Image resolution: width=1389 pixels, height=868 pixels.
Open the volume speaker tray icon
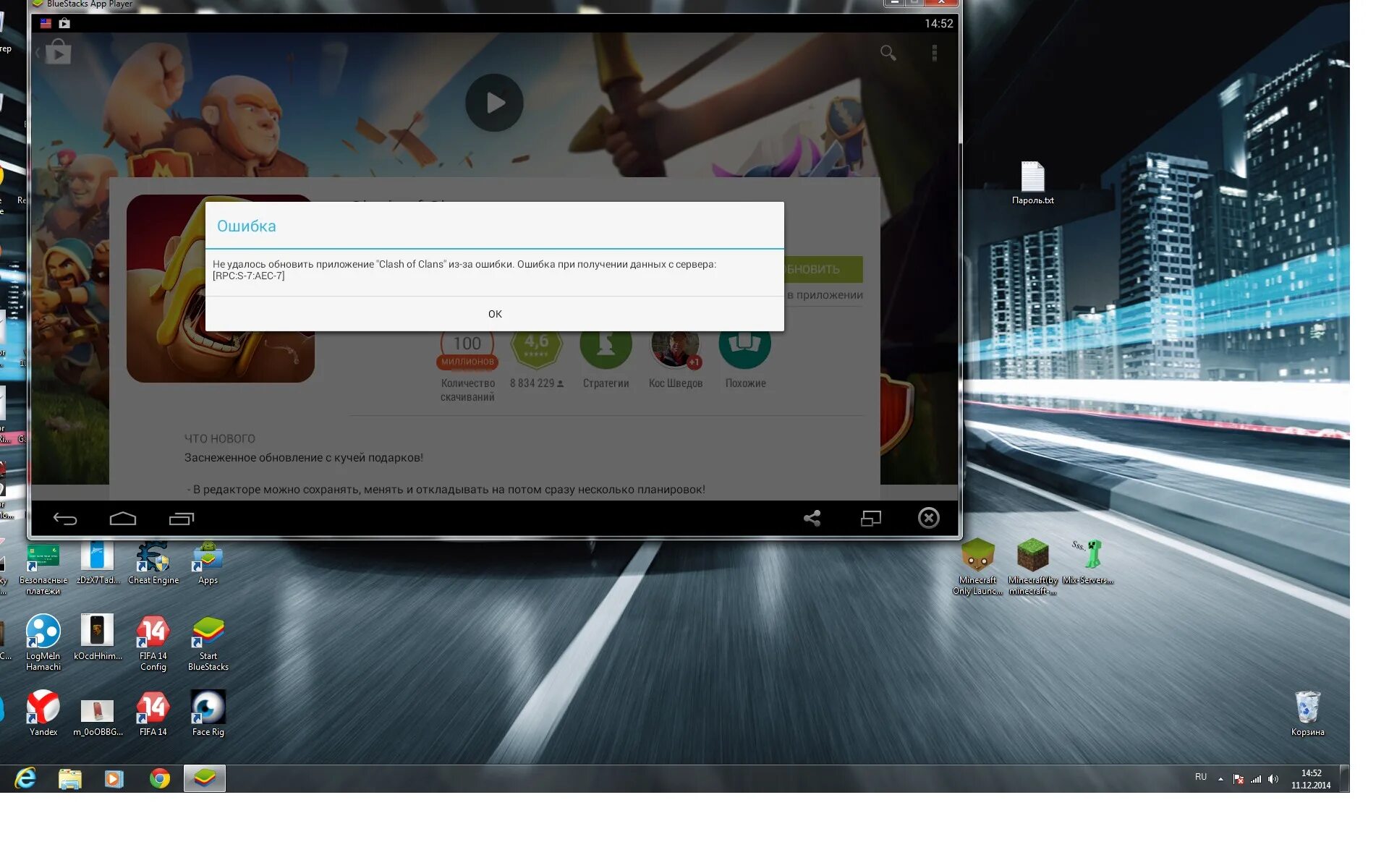click(1273, 779)
